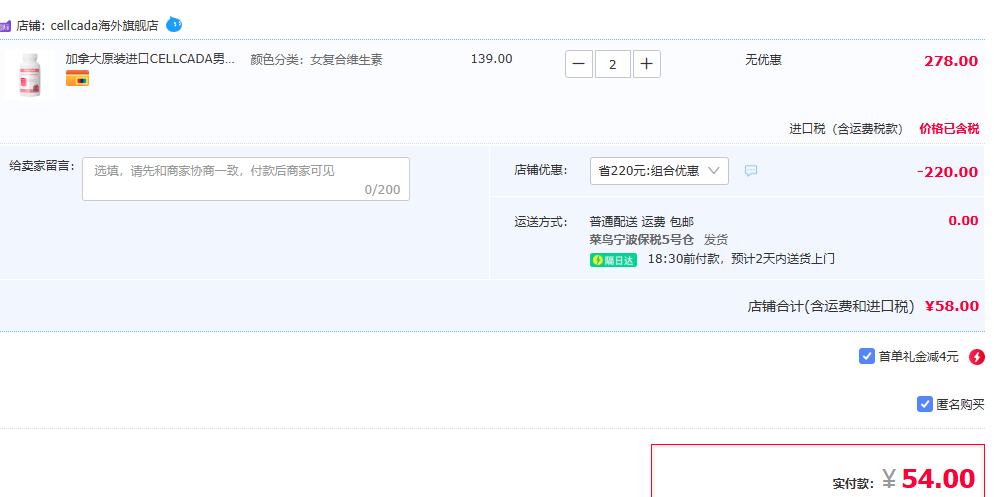Click the 实付款 label
Viewport: 994px width, 497px height.
(x=854, y=484)
